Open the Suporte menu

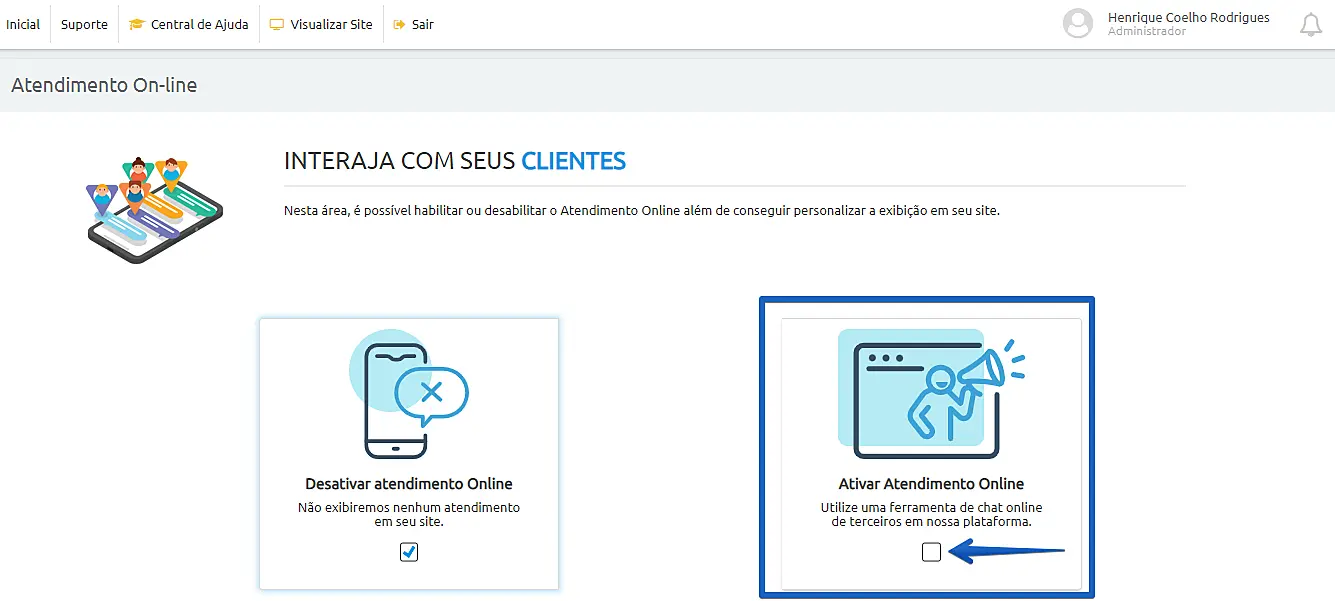[x=84, y=24]
